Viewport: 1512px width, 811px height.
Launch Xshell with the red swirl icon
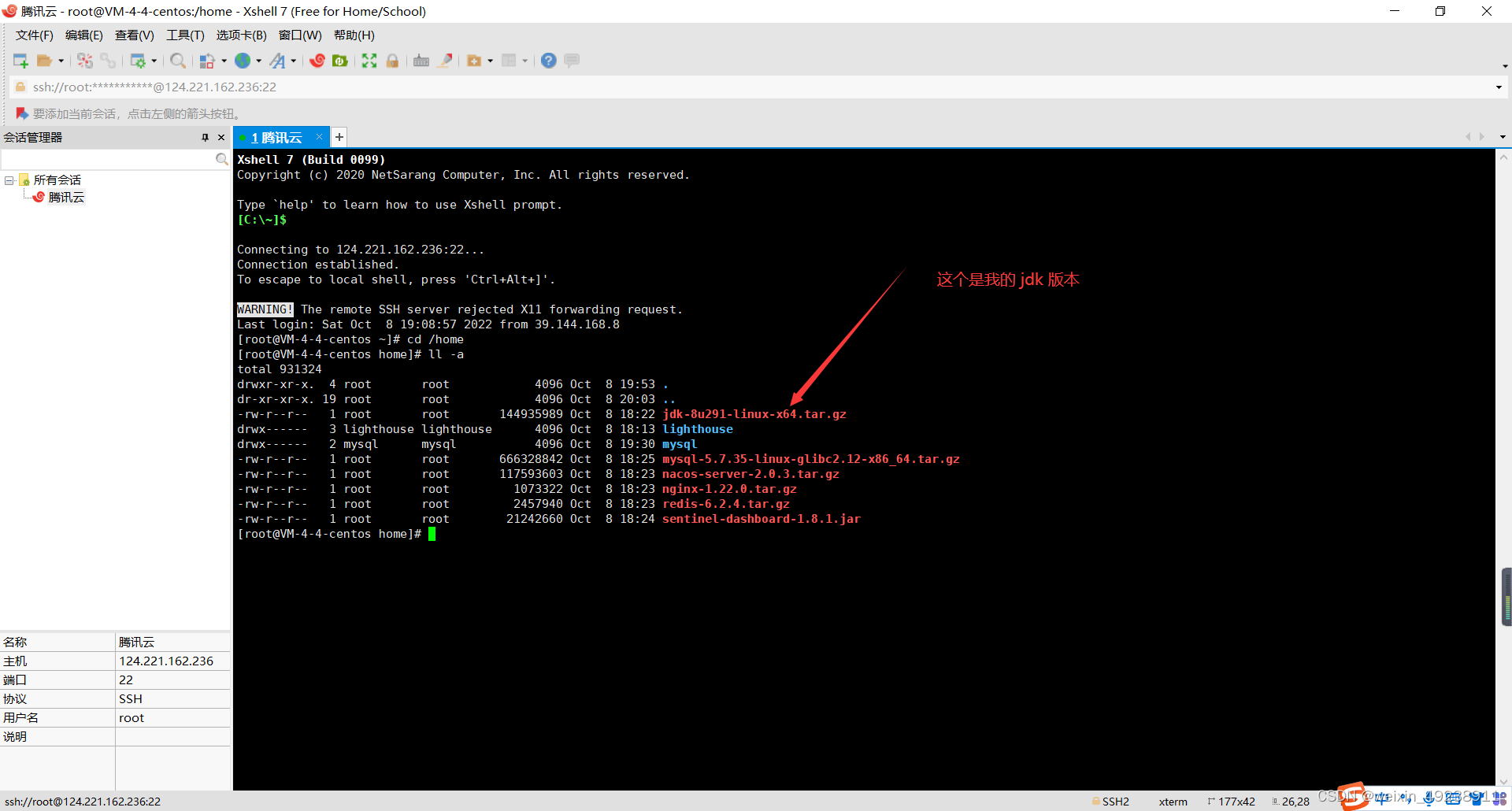317,61
